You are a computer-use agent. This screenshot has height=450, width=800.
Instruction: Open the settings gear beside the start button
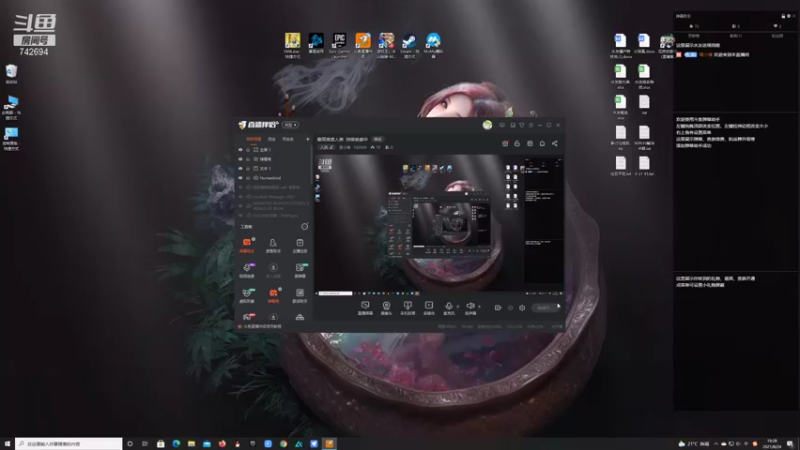click(522, 308)
